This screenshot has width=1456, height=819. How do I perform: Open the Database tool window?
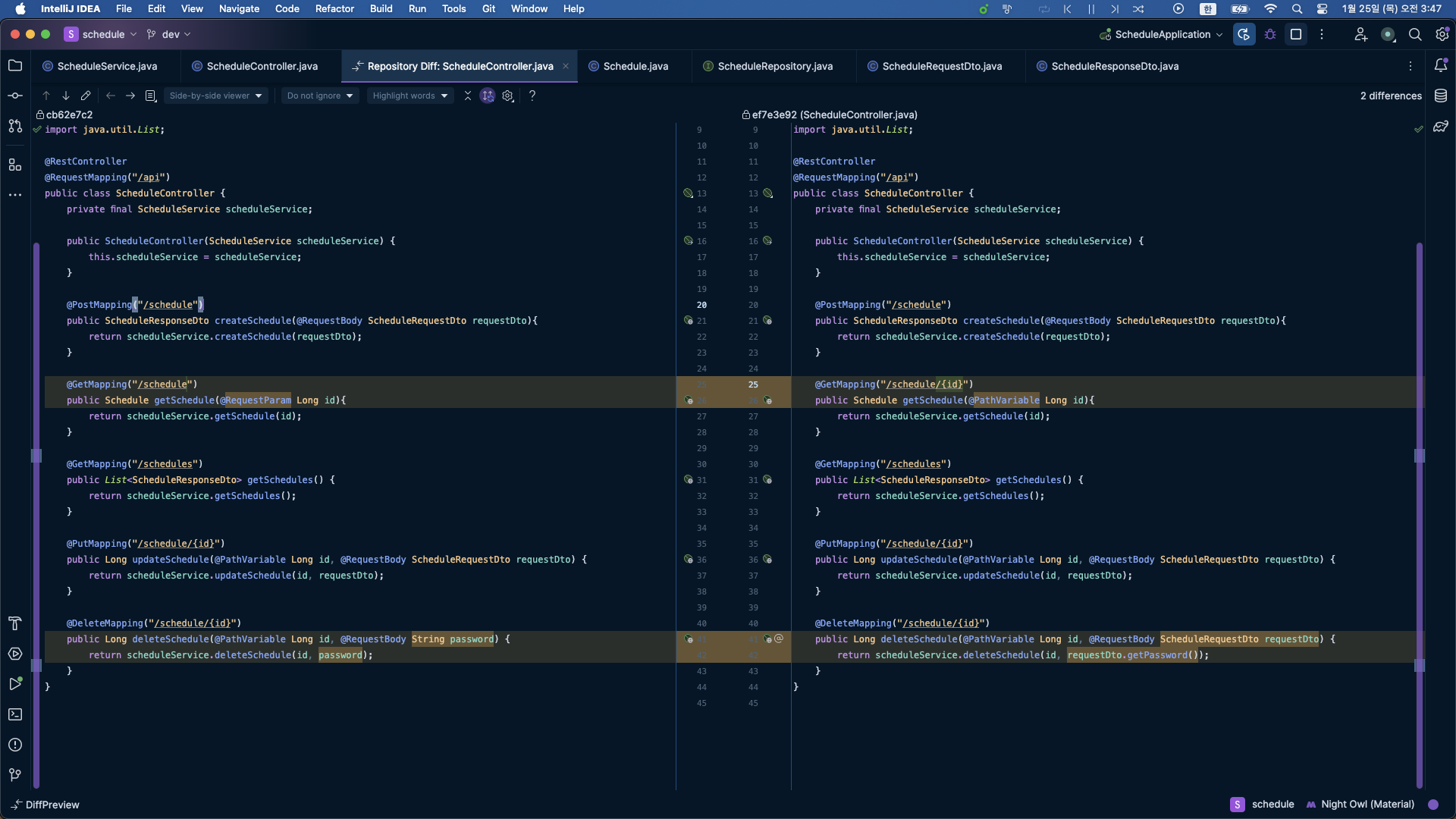[x=1441, y=96]
